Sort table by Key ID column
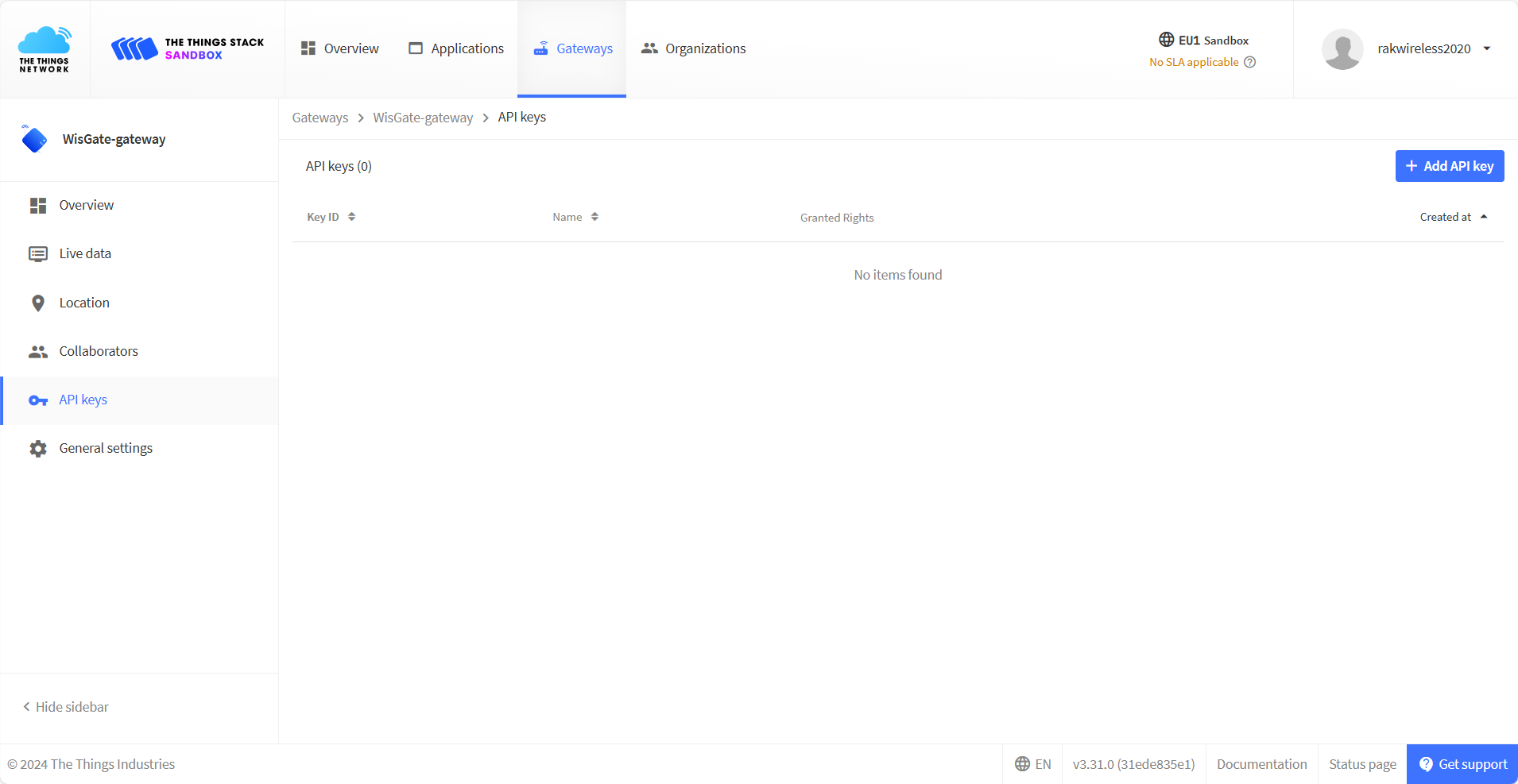 [331, 217]
